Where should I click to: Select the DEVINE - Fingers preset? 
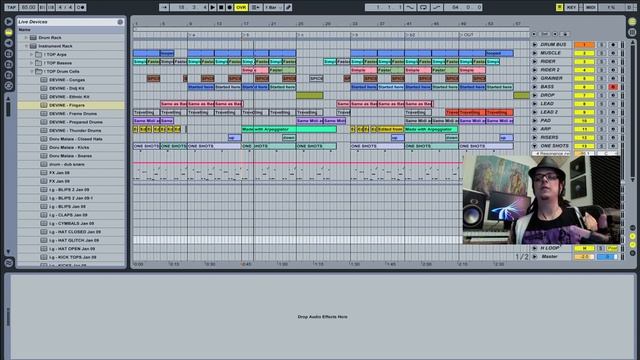[x=71, y=105]
